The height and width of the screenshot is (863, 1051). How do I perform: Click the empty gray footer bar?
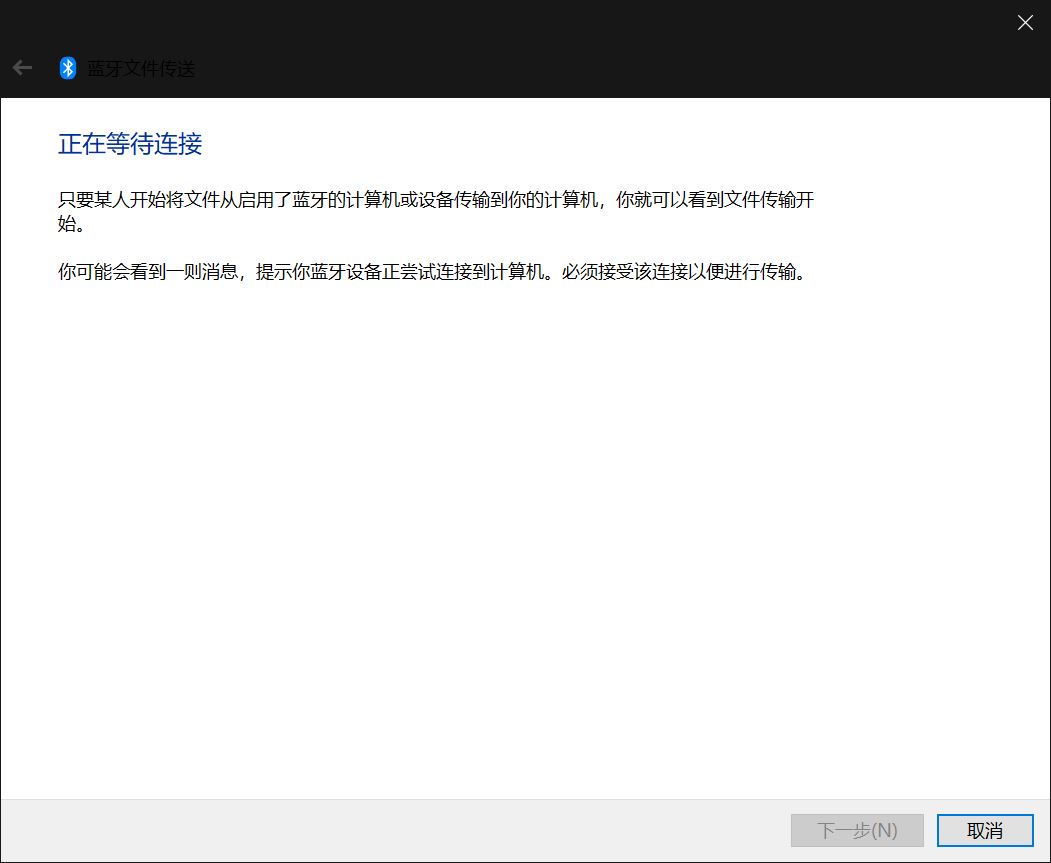(400, 830)
